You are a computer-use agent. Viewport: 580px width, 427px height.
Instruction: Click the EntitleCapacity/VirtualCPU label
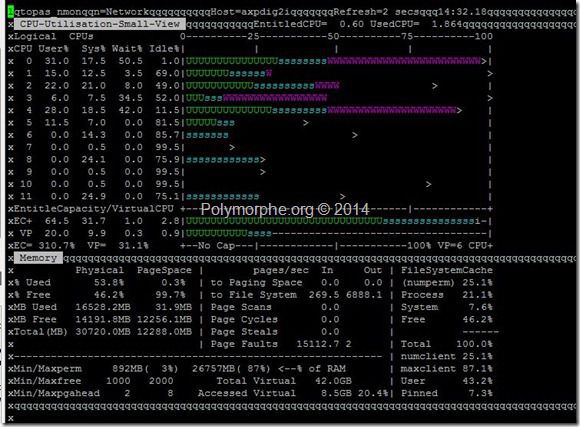94,209
